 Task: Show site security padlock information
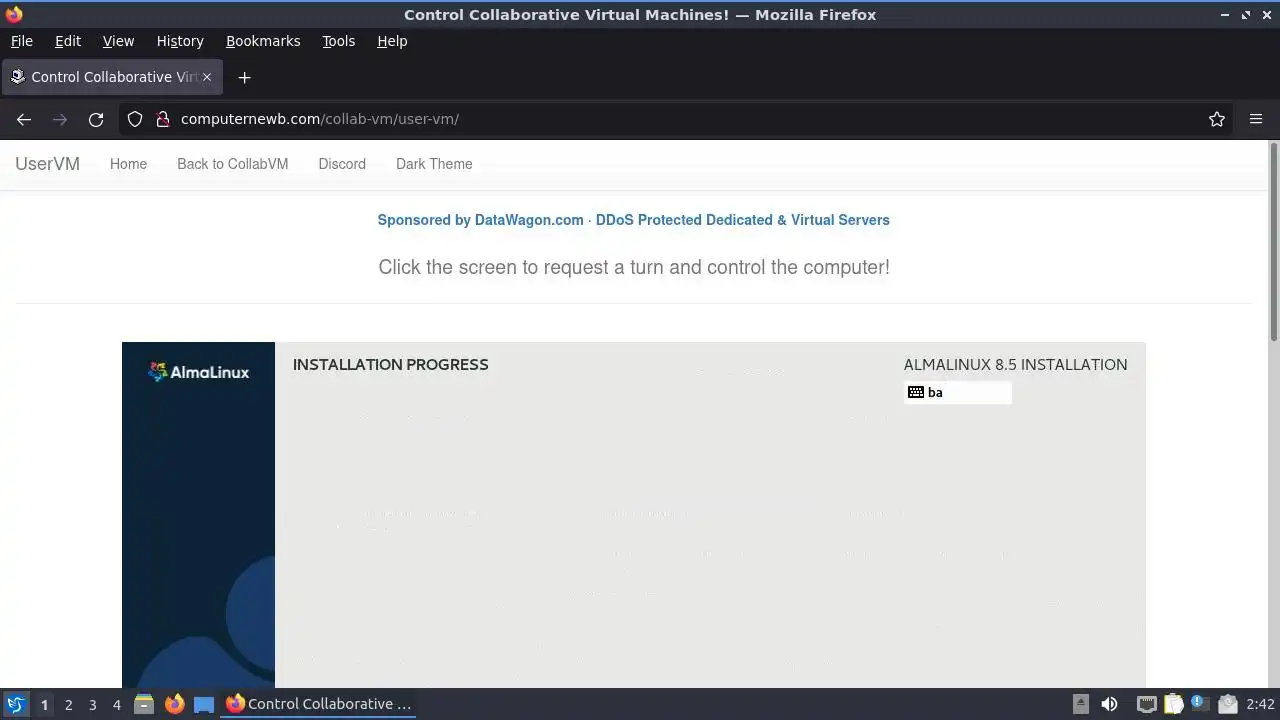162,119
